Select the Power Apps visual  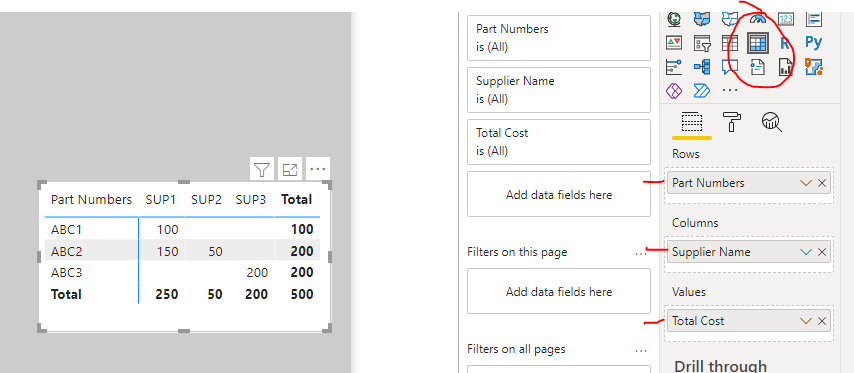point(674,90)
